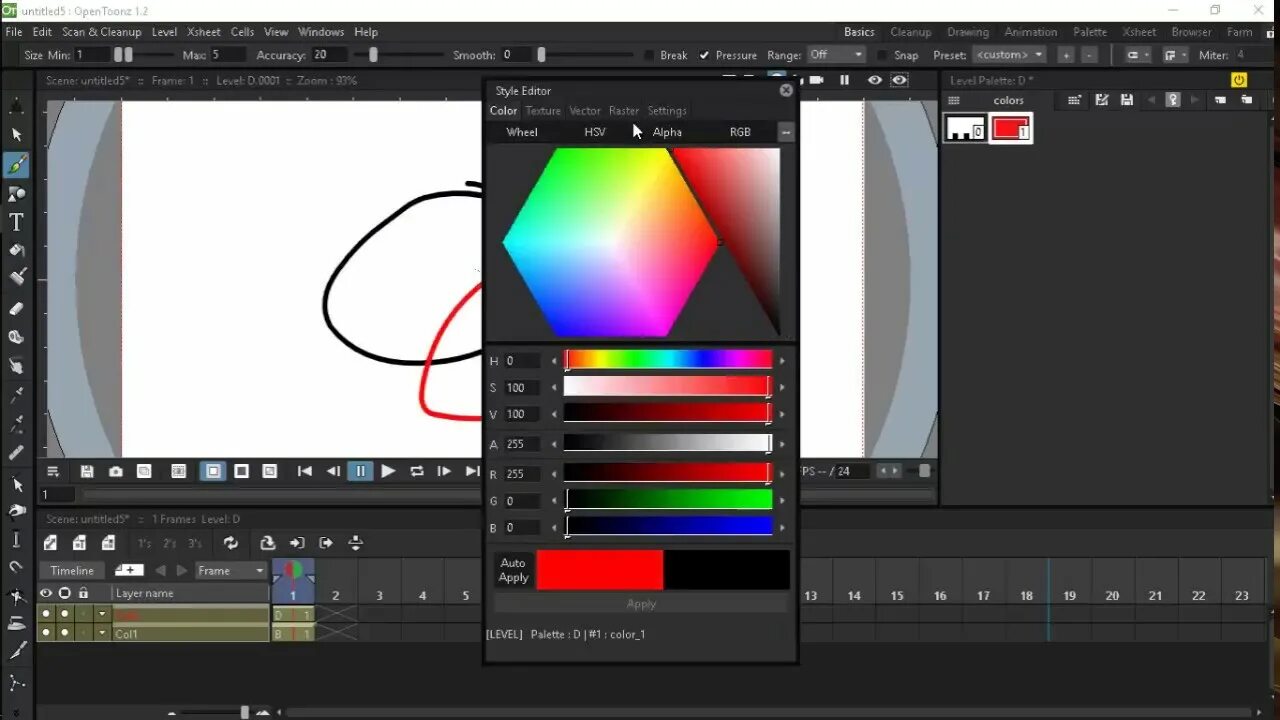Viewport: 1280px width, 720px height.
Task: Select the Animate tool at the toolbar top
Action: (x=16, y=104)
